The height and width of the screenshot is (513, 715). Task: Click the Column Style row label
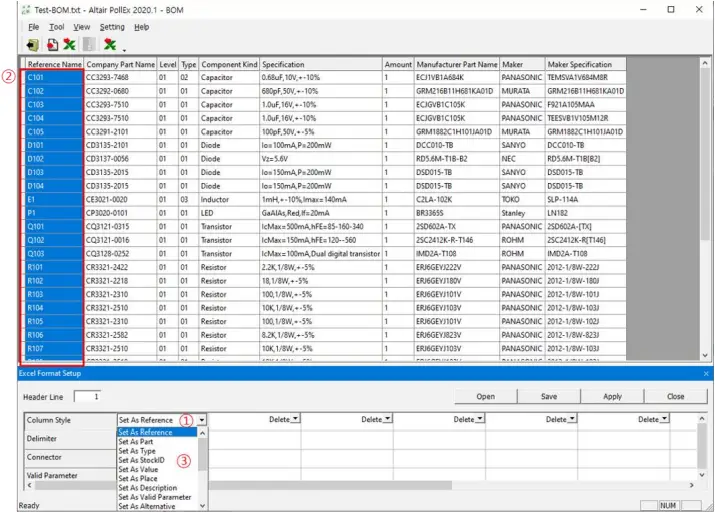(71, 420)
